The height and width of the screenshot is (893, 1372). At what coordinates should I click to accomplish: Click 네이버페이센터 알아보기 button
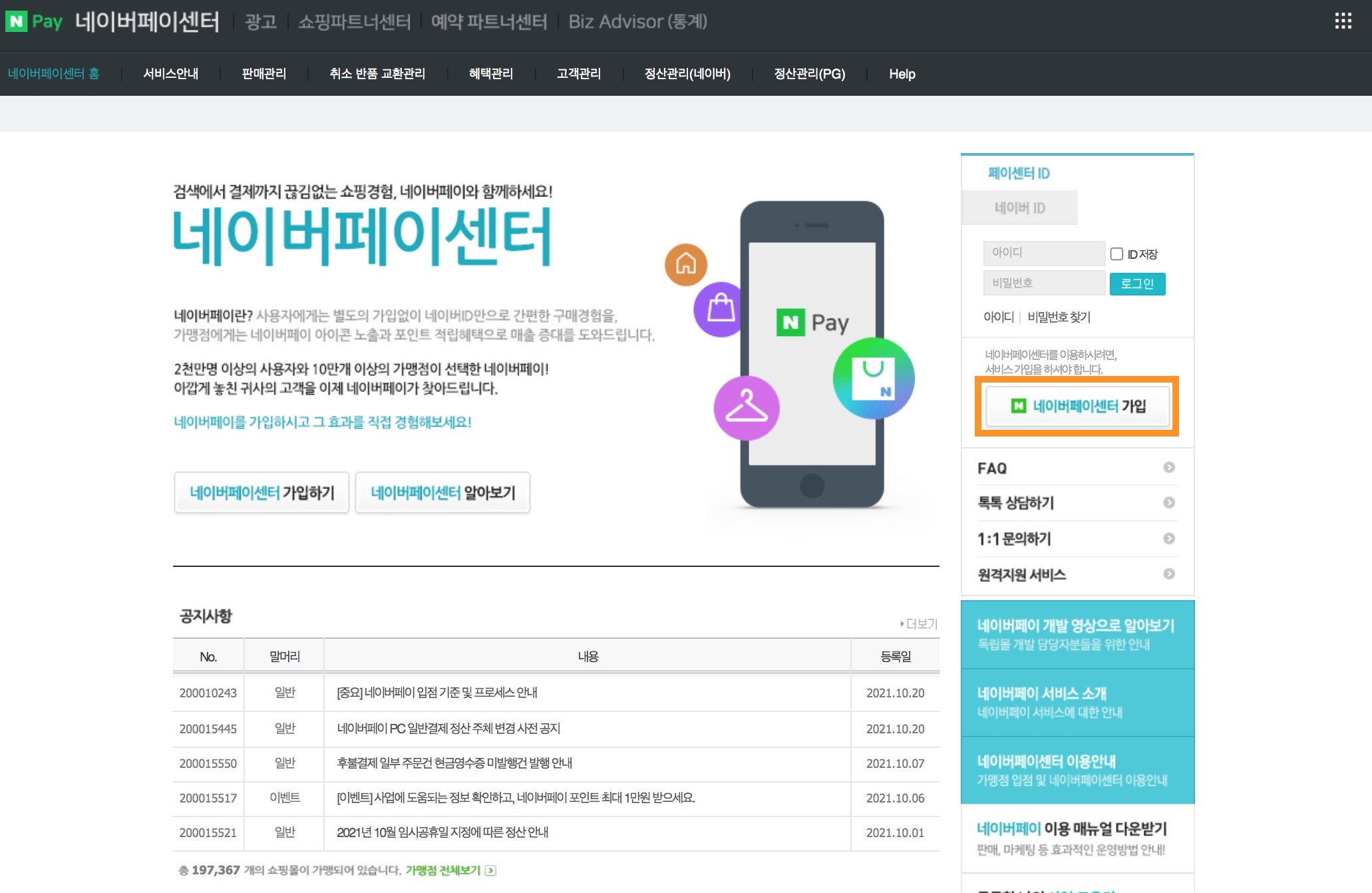point(442,492)
